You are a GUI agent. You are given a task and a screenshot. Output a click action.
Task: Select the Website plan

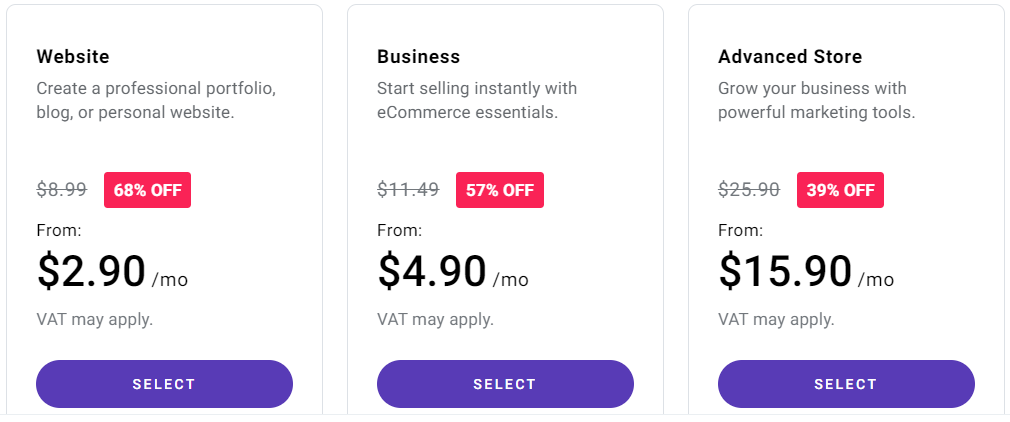pyautogui.click(x=164, y=384)
